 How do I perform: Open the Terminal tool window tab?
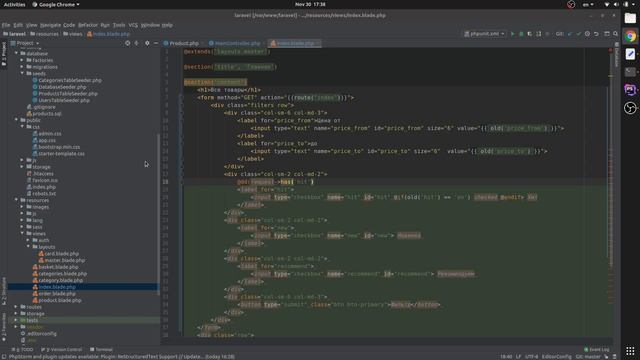tap(101, 349)
